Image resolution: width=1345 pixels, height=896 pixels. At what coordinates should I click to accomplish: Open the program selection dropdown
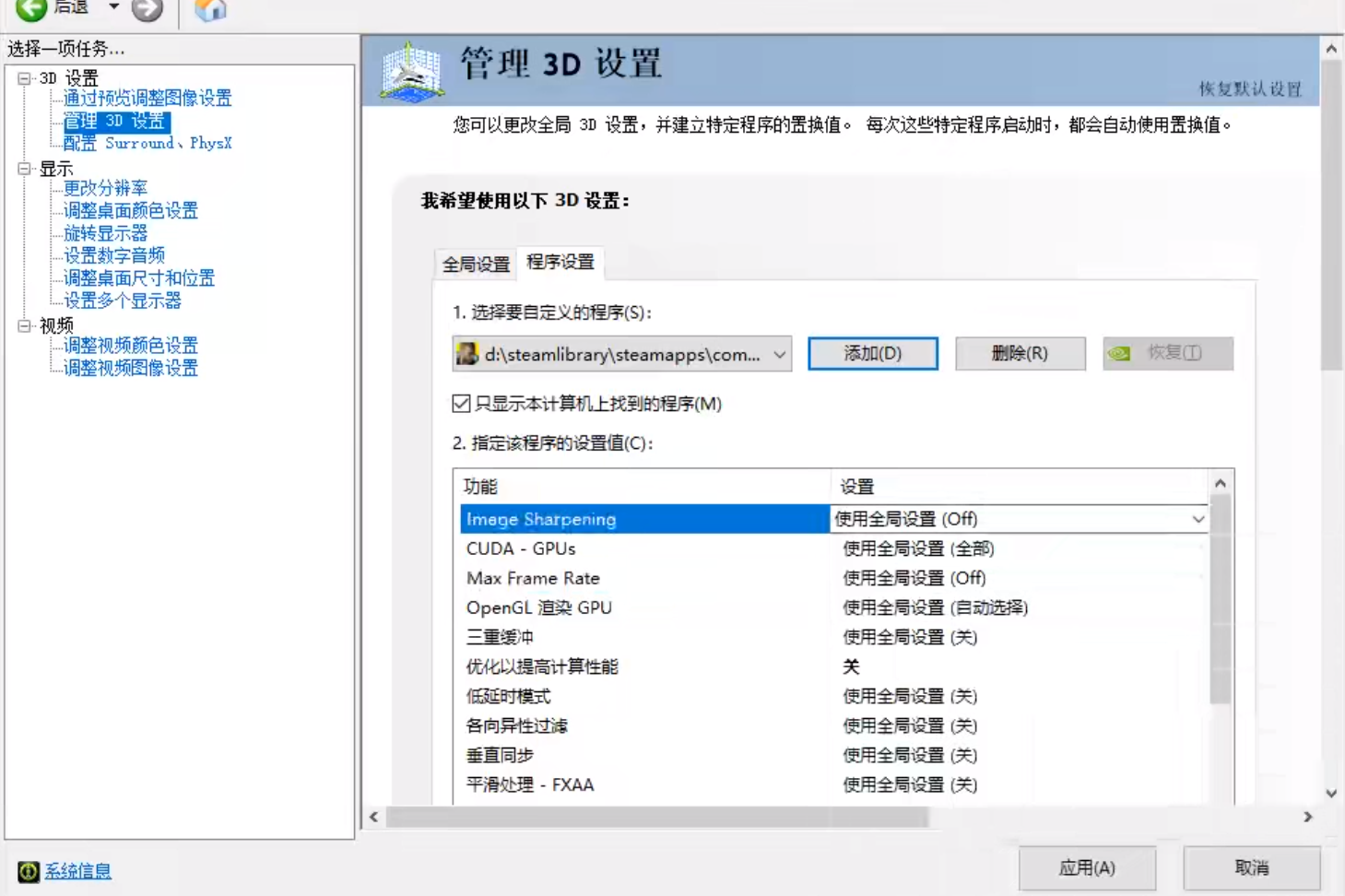click(622, 354)
